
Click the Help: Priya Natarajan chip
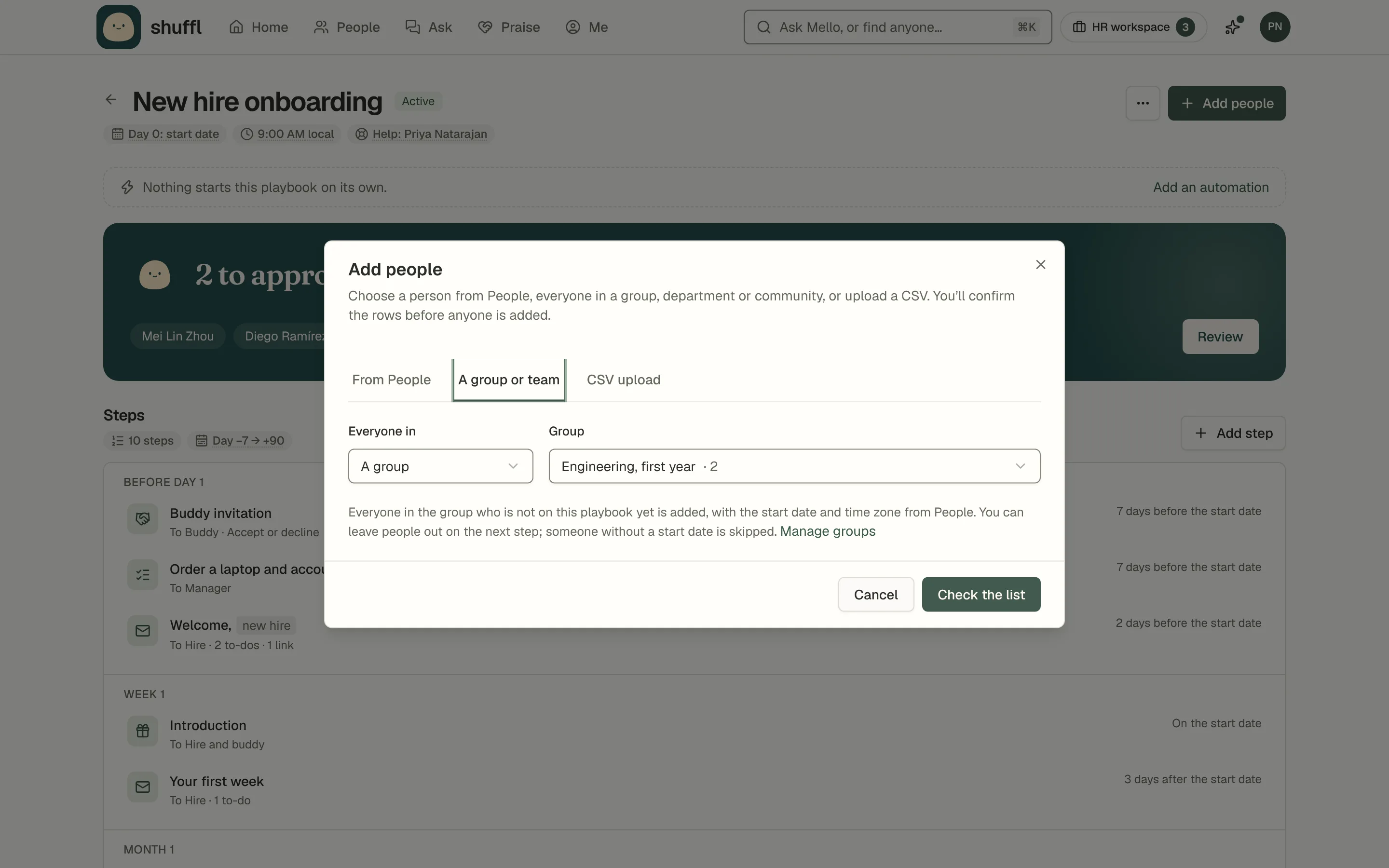coord(421,134)
